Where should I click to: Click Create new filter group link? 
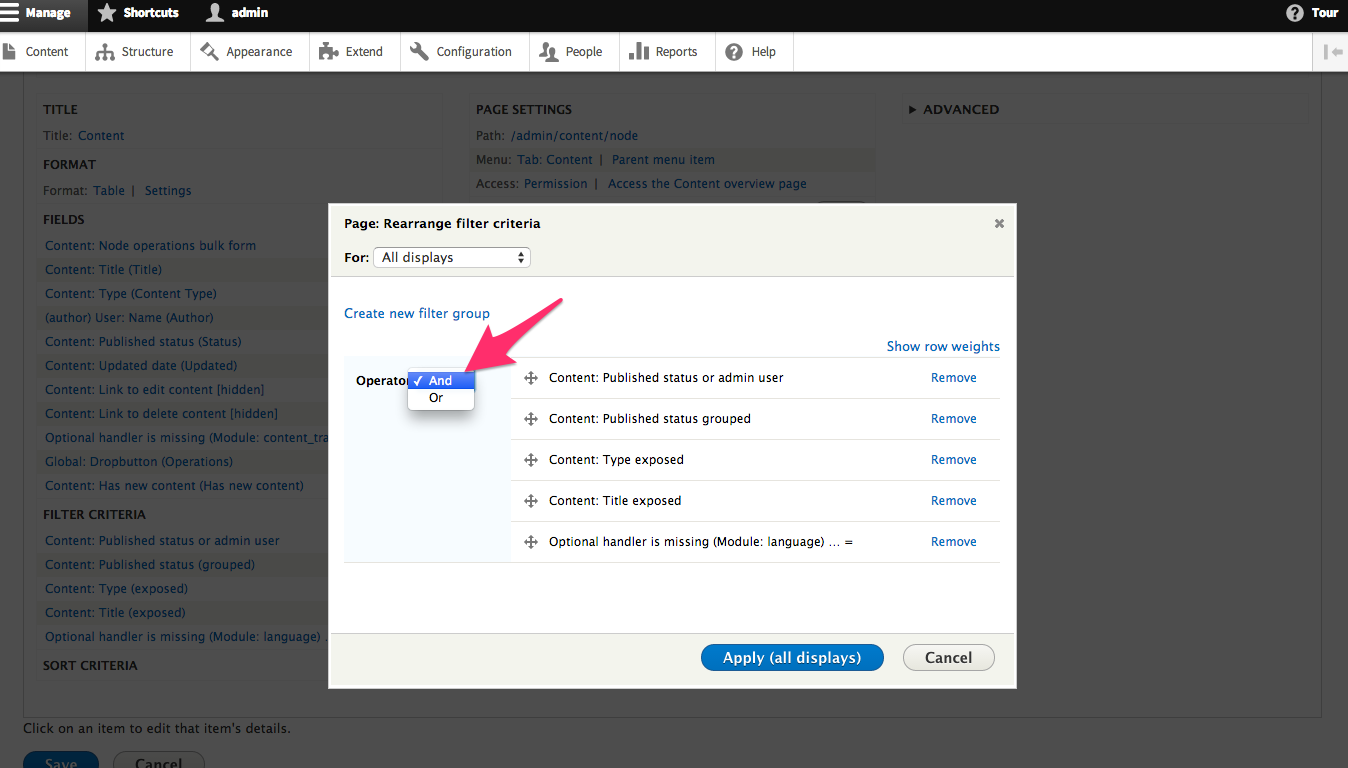click(x=417, y=313)
